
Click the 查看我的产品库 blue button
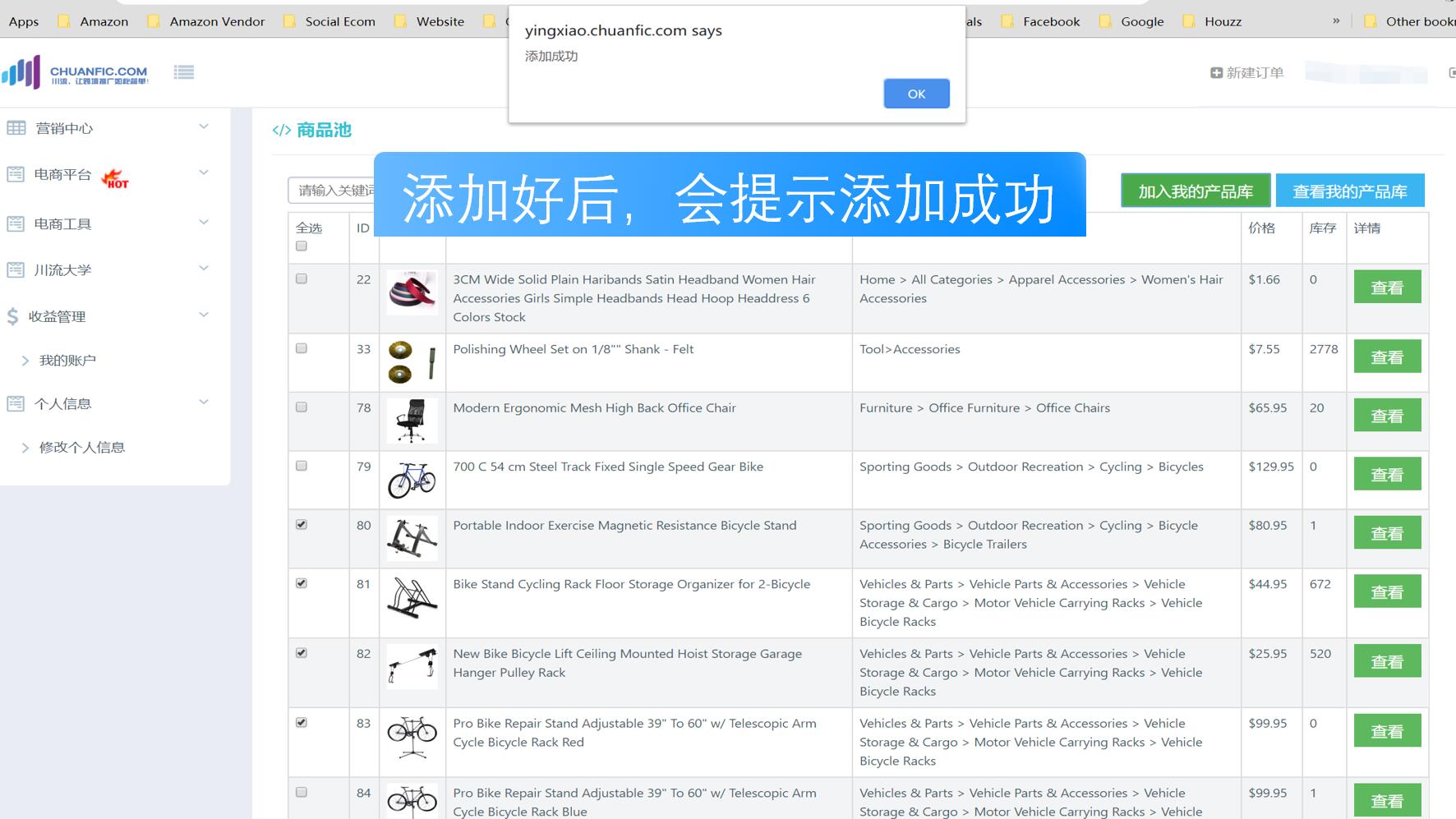coord(1350,191)
